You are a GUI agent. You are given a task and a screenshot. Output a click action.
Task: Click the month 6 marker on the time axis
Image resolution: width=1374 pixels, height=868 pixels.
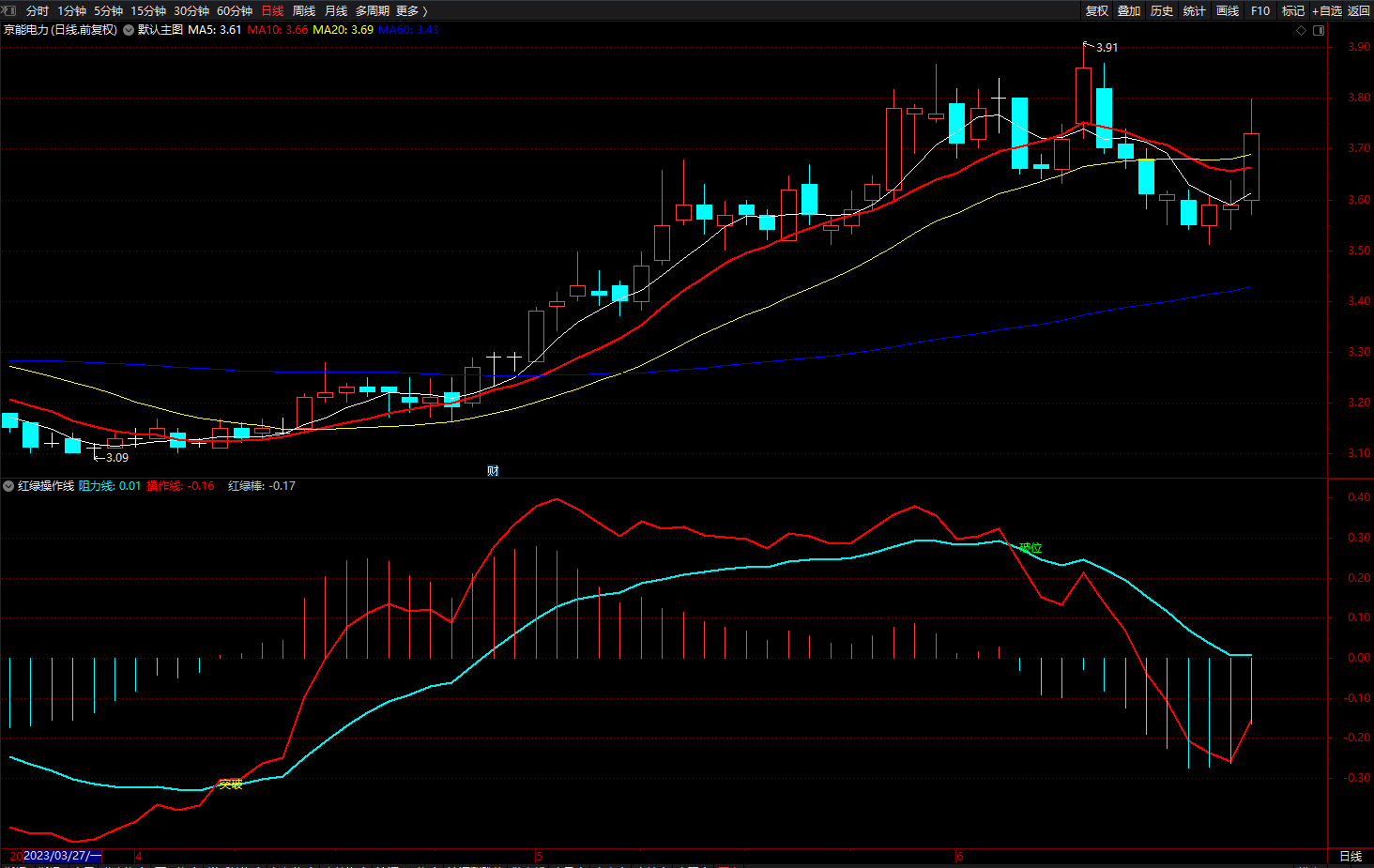click(x=960, y=857)
